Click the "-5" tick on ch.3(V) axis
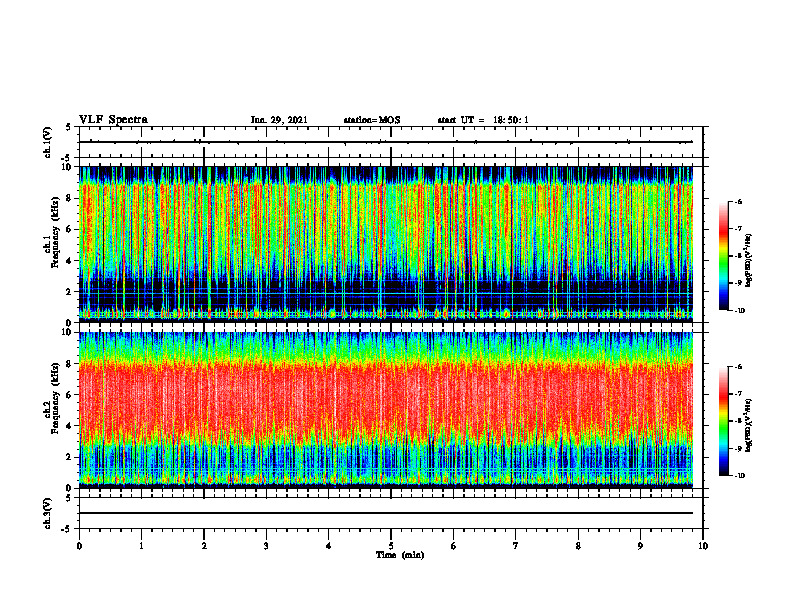The image size is (792, 612). [x=67, y=529]
